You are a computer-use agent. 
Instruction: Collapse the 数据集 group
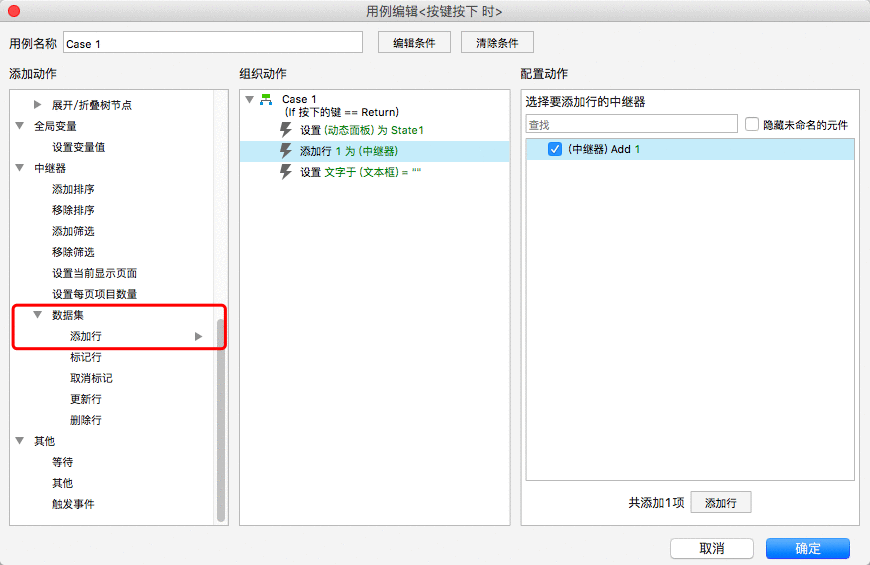pos(38,315)
